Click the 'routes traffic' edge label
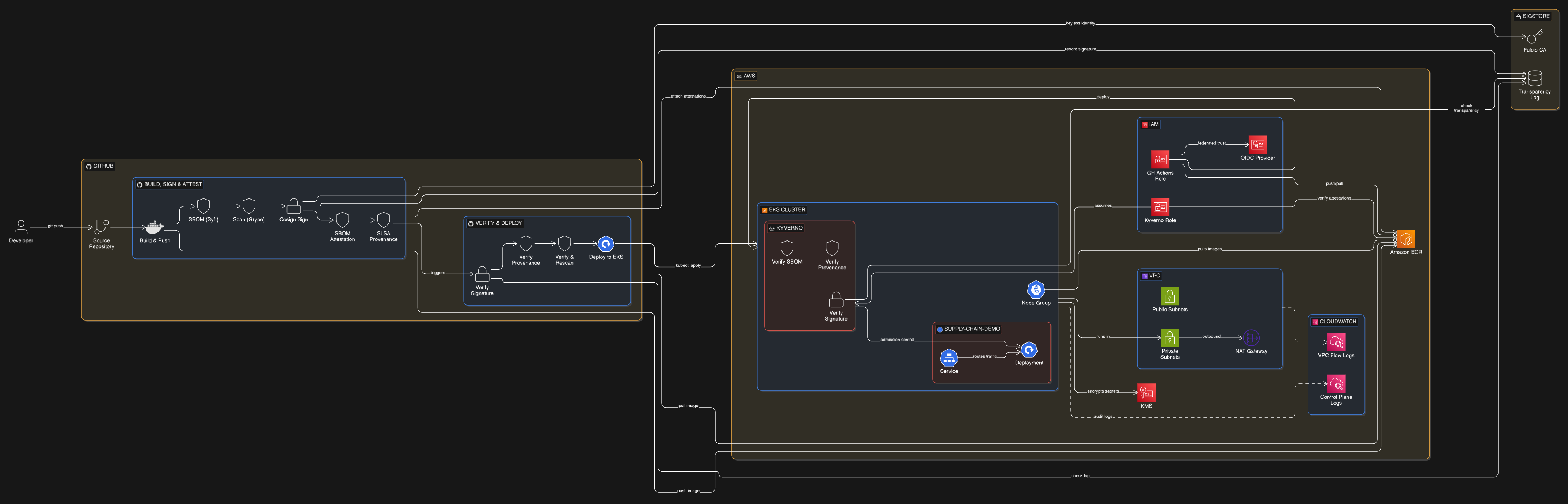Viewport: 1568px width, 504px height. point(985,357)
